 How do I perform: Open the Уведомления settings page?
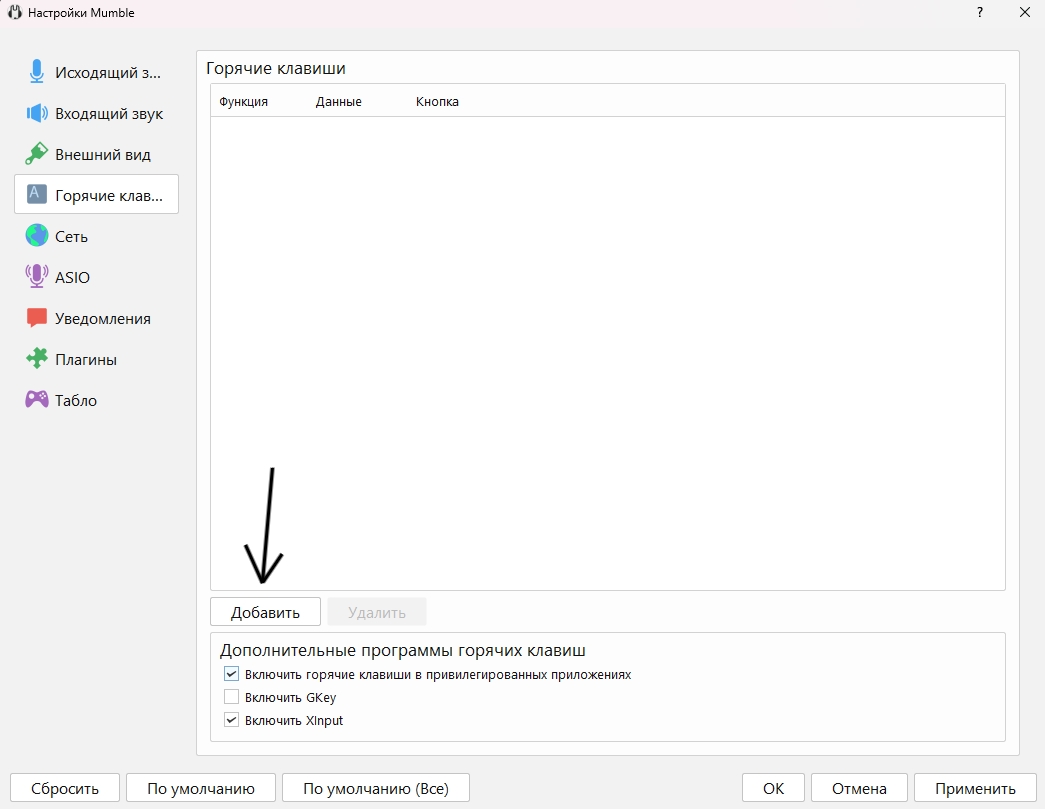[x=97, y=318]
